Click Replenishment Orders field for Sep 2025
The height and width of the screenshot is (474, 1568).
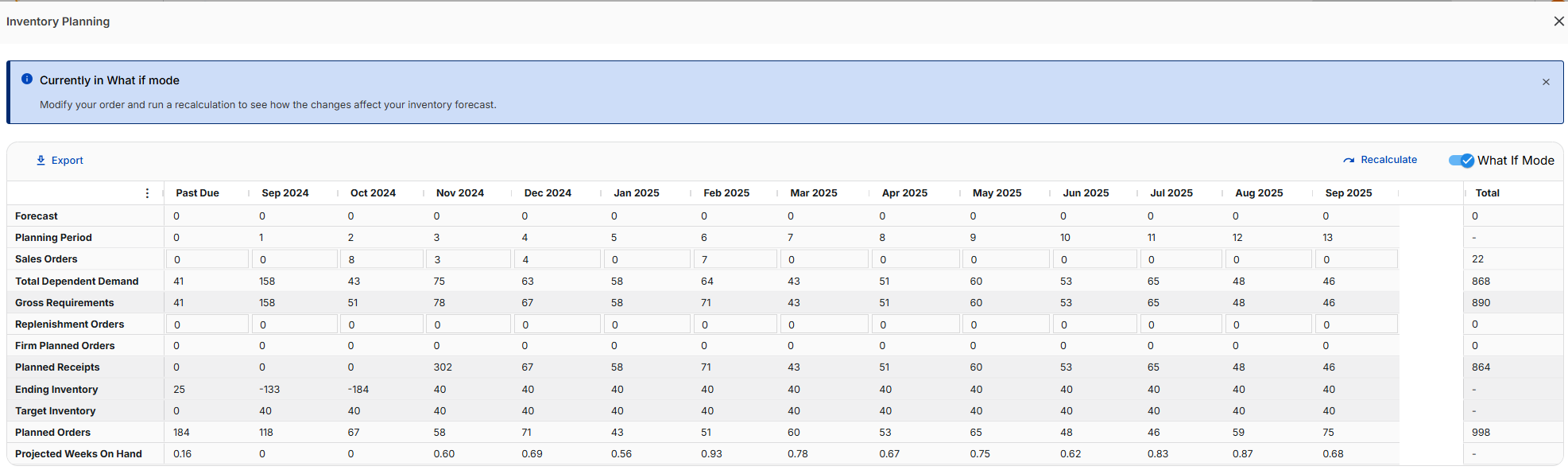click(1357, 324)
